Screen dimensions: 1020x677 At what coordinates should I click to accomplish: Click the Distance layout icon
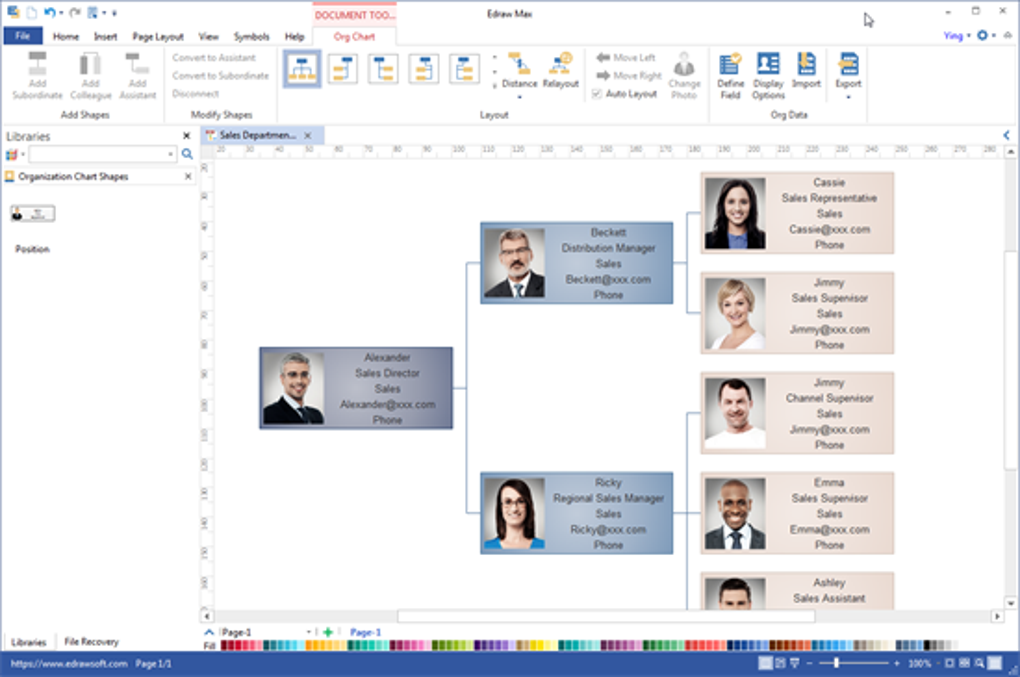click(x=519, y=64)
